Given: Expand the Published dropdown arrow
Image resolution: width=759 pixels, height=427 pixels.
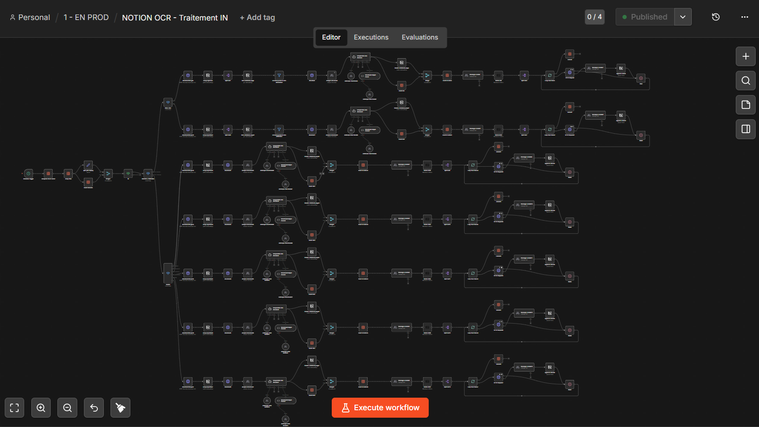Looking at the screenshot, I should click(x=683, y=17).
